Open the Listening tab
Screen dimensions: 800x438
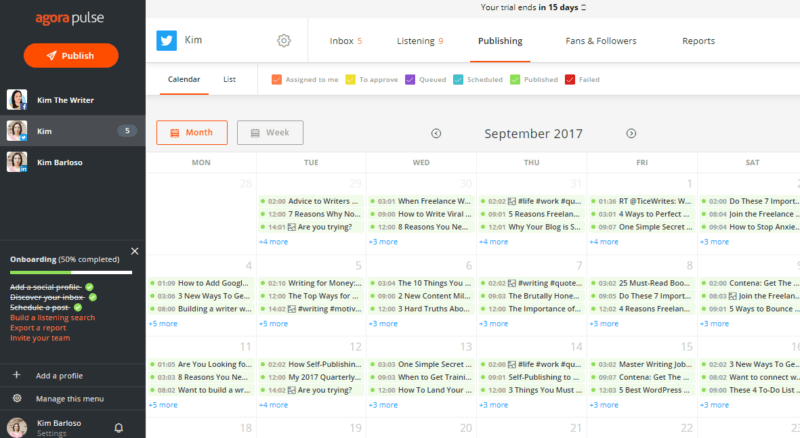420,41
